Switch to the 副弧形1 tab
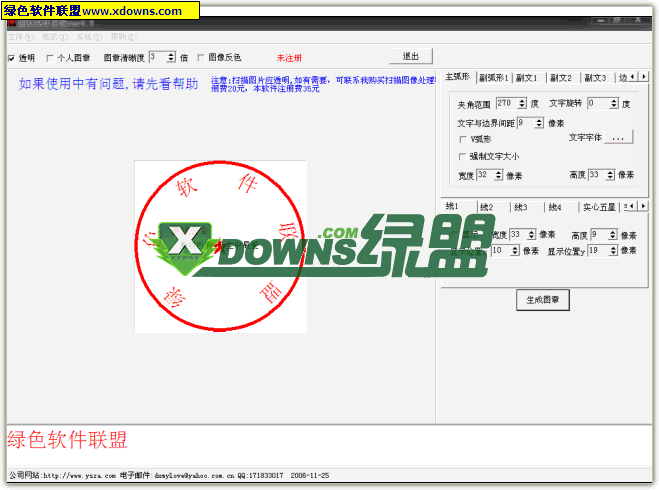Screen dimensions: 659x490 [x=494, y=78]
